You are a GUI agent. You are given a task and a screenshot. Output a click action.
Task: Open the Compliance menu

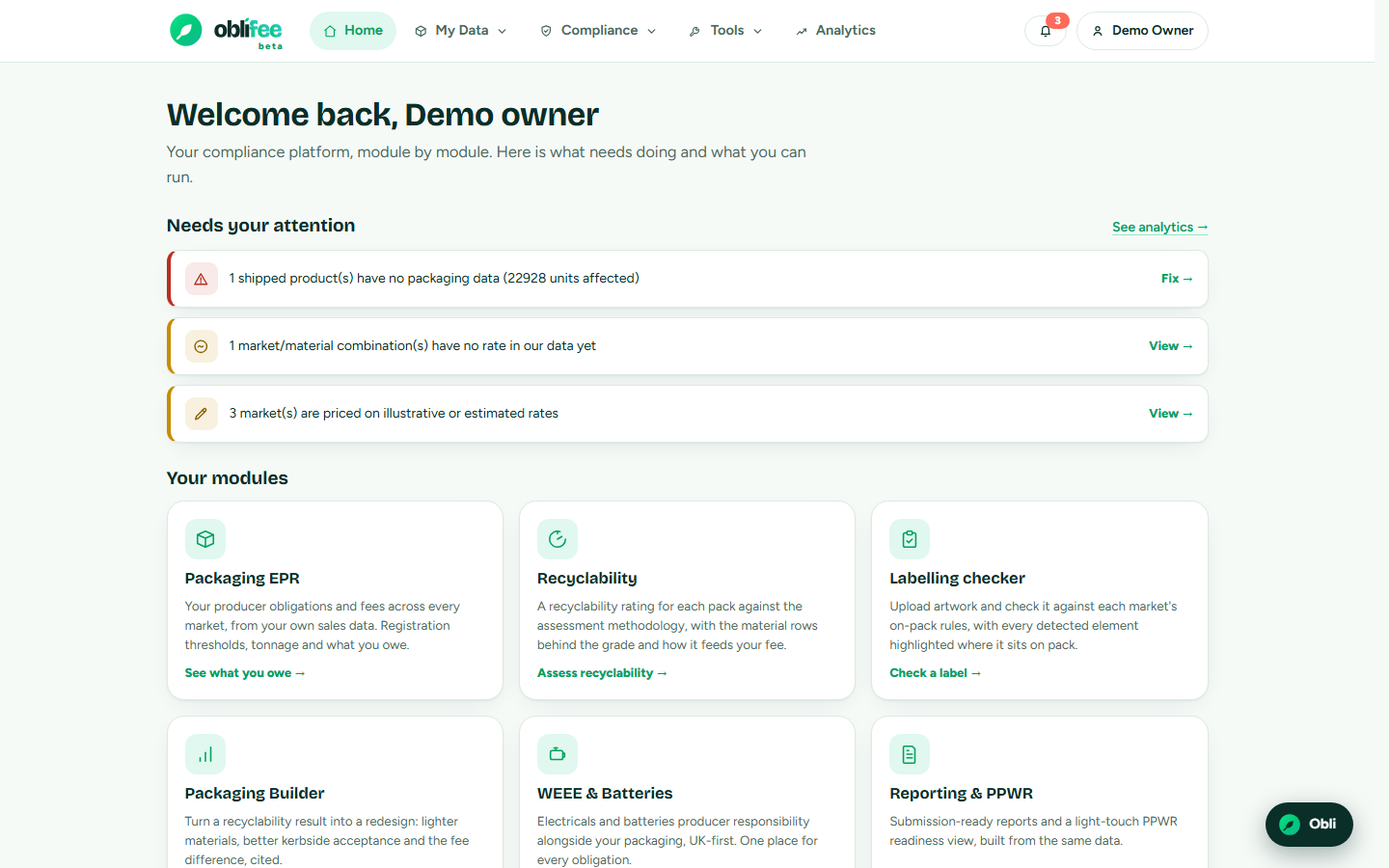598,31
